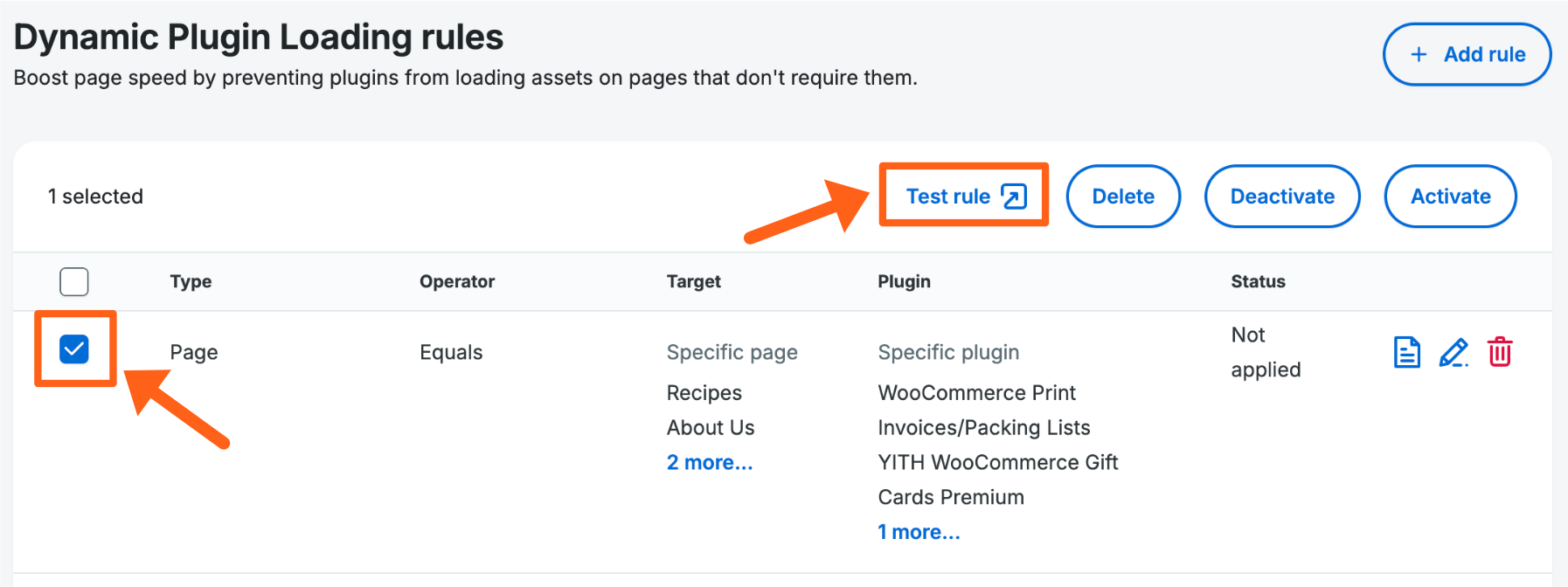Edit the Page rule using the pencil icon

click(1453, 352)
